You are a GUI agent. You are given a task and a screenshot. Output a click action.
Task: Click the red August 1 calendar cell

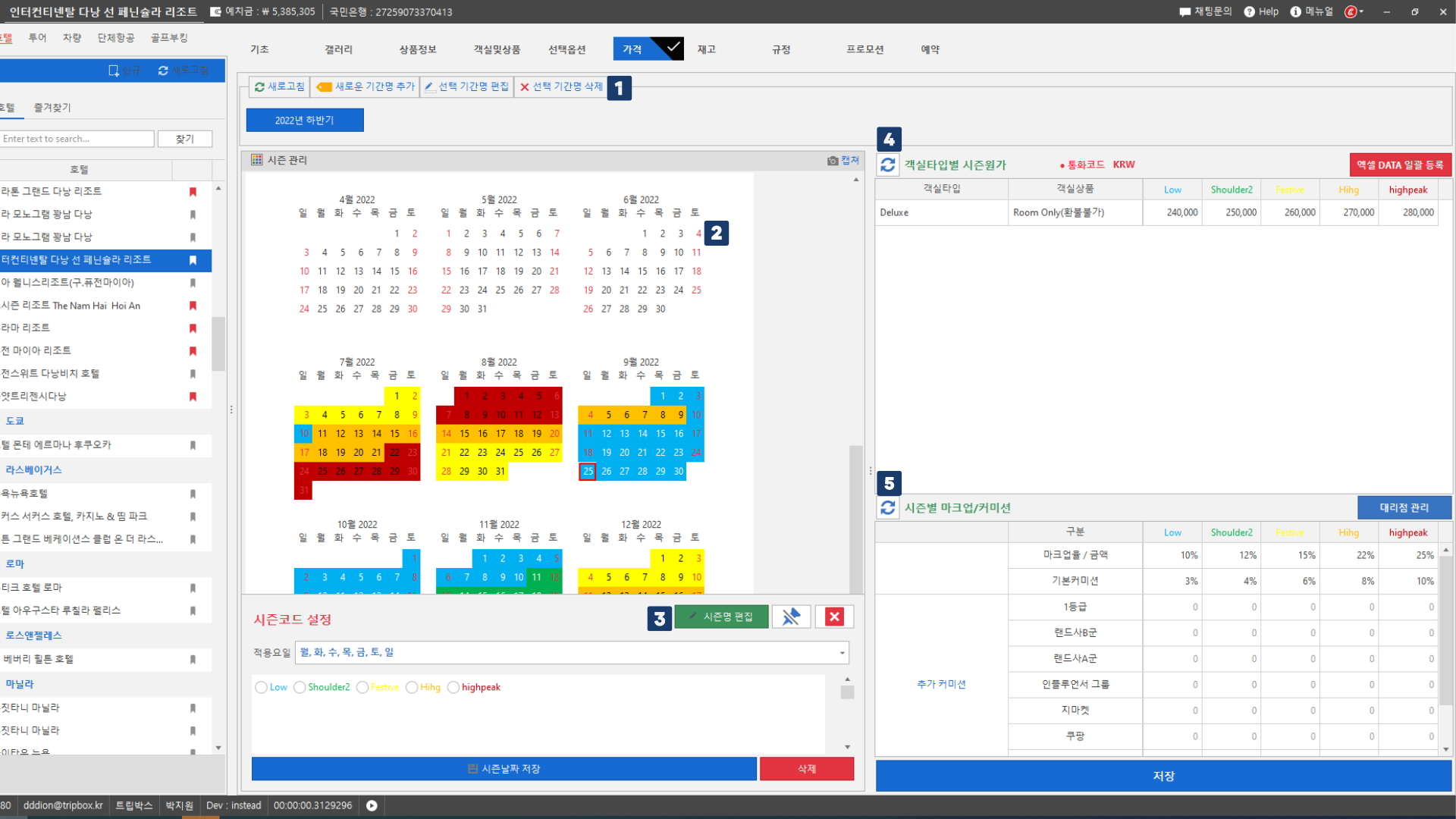pos(466,396)
